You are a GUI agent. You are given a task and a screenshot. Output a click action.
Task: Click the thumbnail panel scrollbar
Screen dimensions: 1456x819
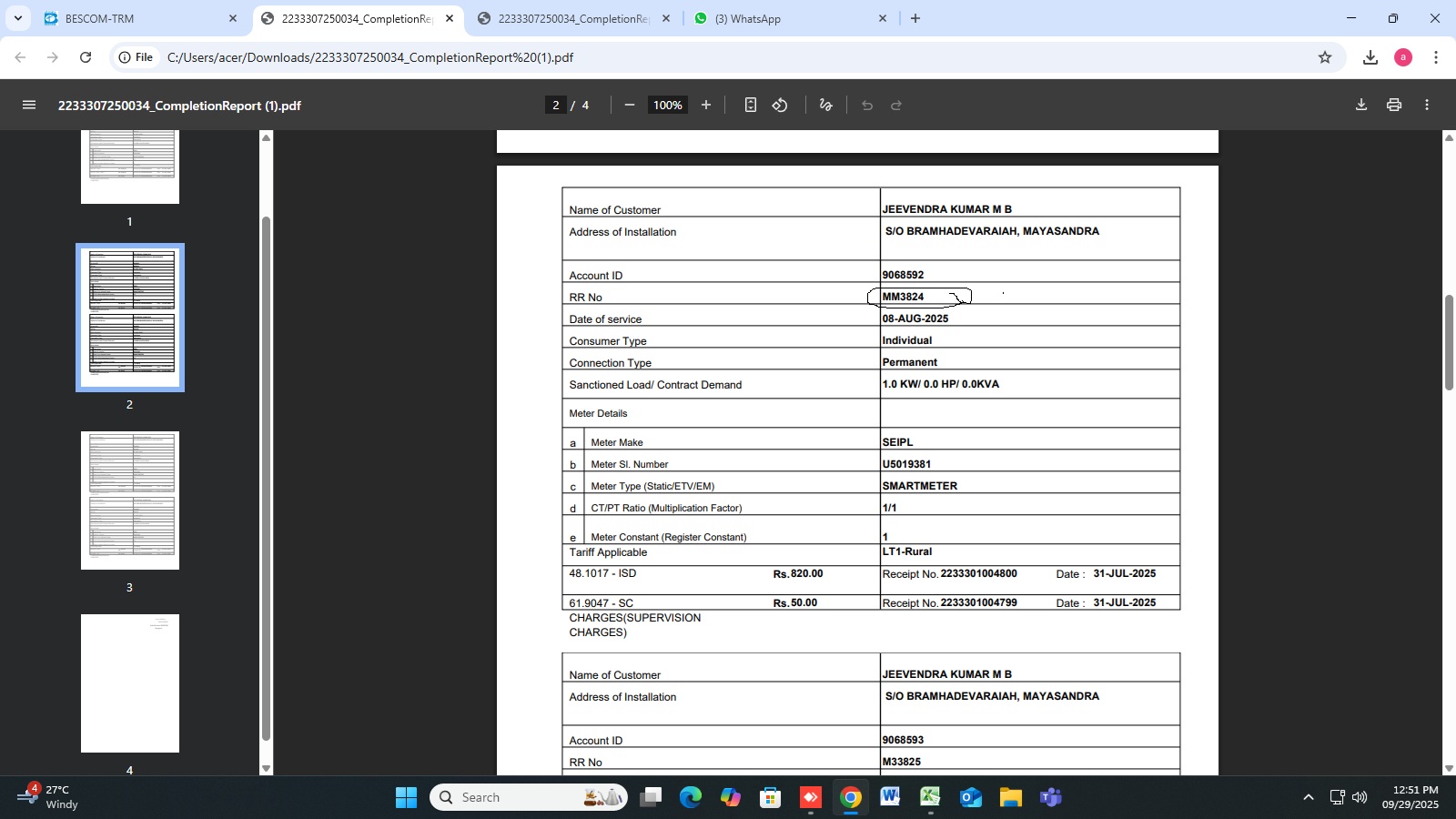(266, 478)
